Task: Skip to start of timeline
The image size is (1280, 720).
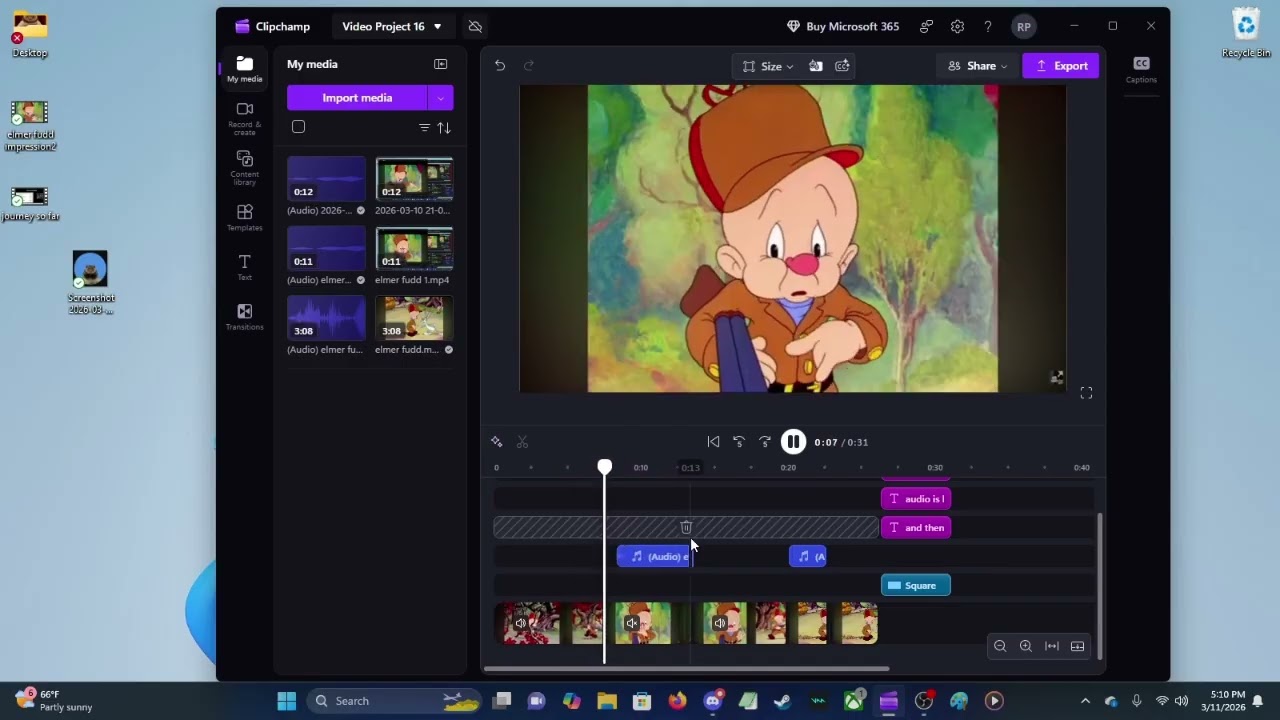Action: pyautogui.click(x=713, y=442)
